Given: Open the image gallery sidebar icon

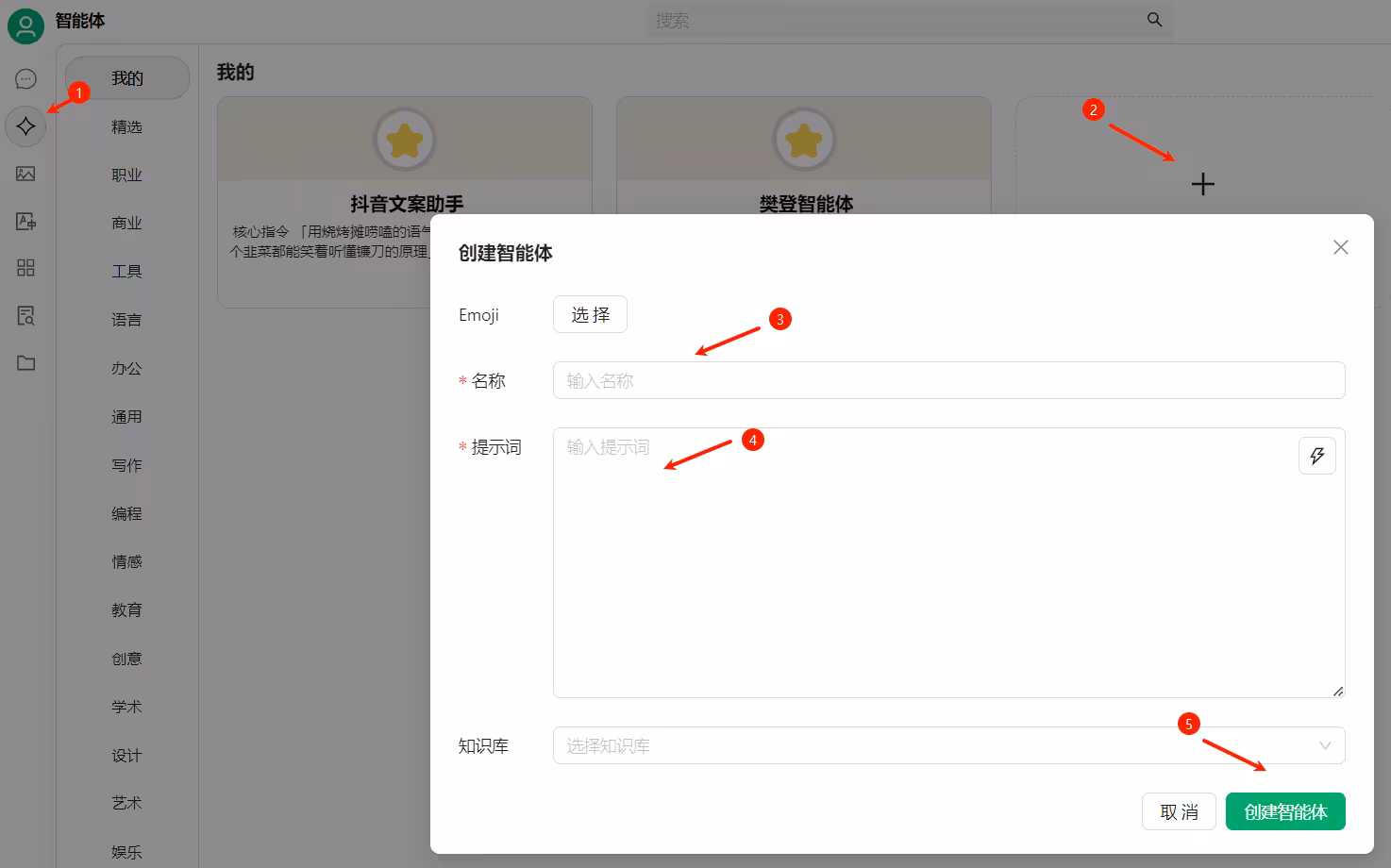Looking at the screenshot, I should click(x=26, y=174).
